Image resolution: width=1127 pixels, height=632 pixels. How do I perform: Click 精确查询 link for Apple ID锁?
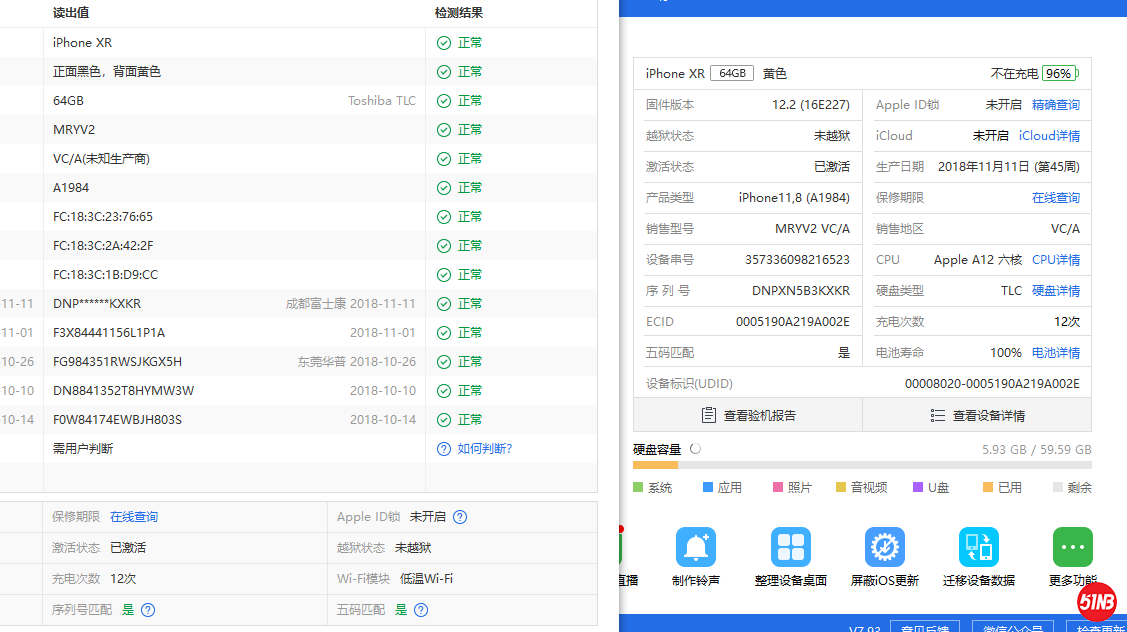point(1055,105)
